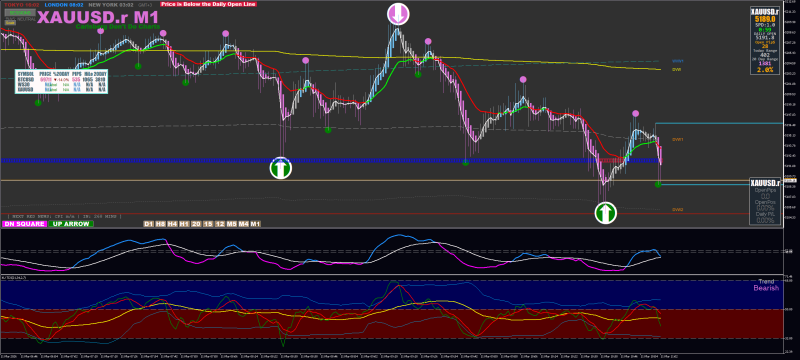Viewport: 800px width, 360px height.
Task: Select the 20 timeframe button
Action: (x=196, y=224)
